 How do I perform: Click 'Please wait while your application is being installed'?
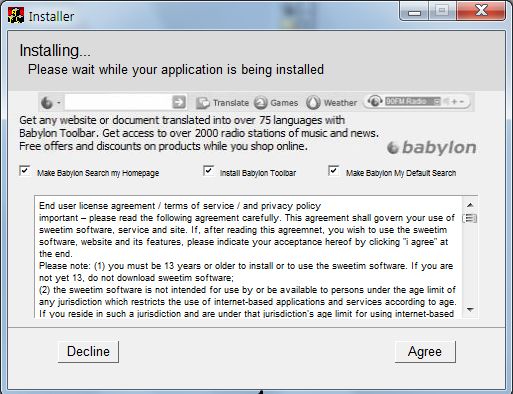[176, 70]
